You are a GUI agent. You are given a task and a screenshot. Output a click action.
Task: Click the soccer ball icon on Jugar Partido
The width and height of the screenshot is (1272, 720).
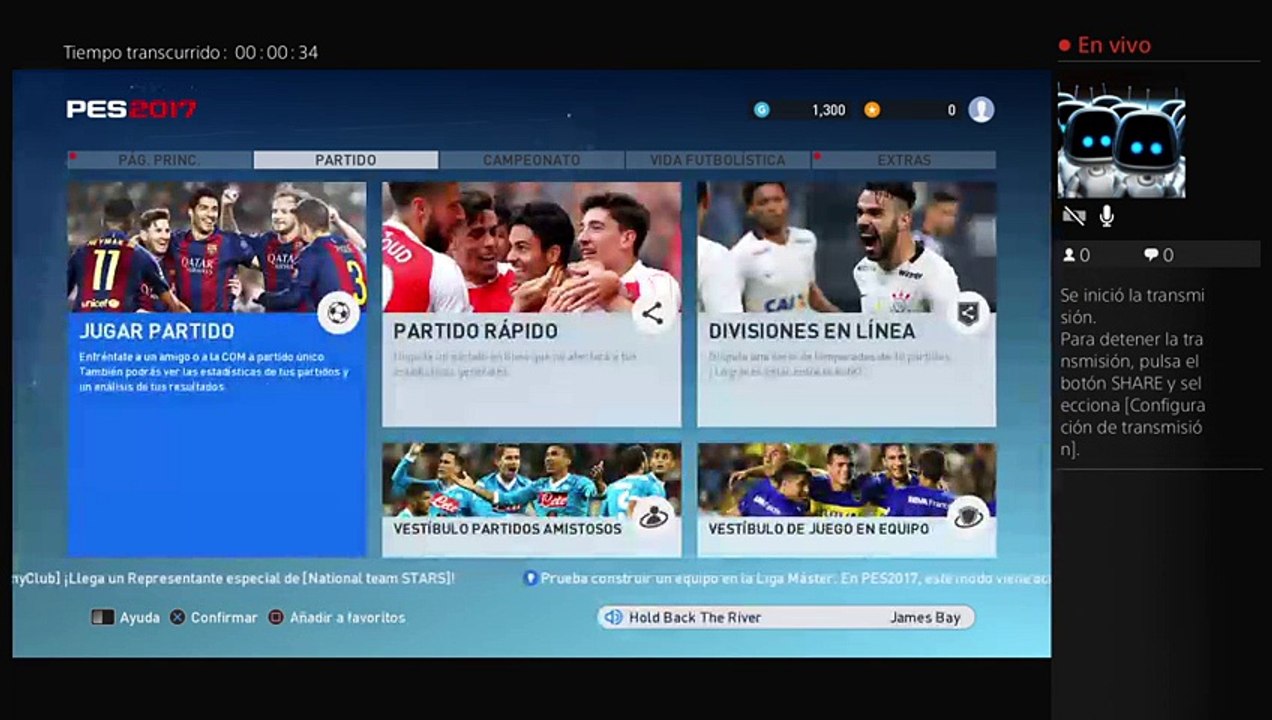coord(339,314)
